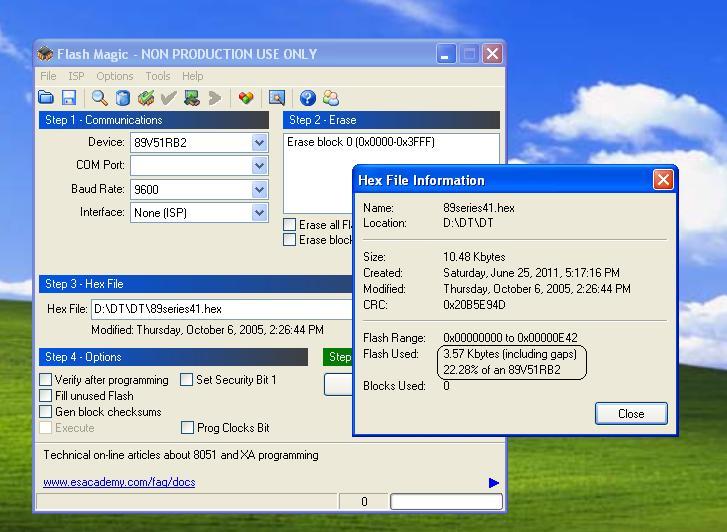Click the two-people community toolbar icon

tap(331, 98)
